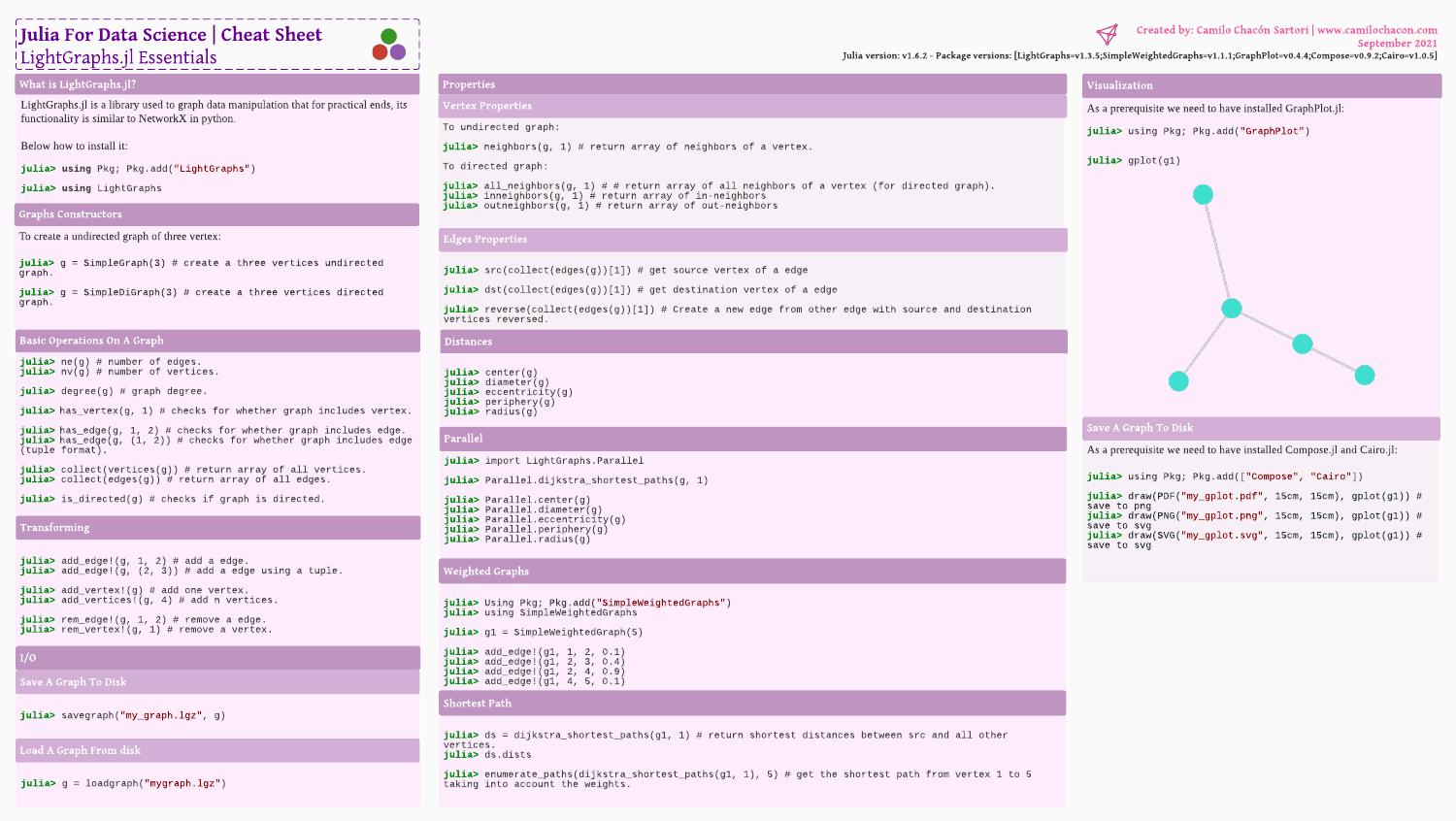
Task: Select the topmost node in the graph plot
Action: coord(1203,195)
